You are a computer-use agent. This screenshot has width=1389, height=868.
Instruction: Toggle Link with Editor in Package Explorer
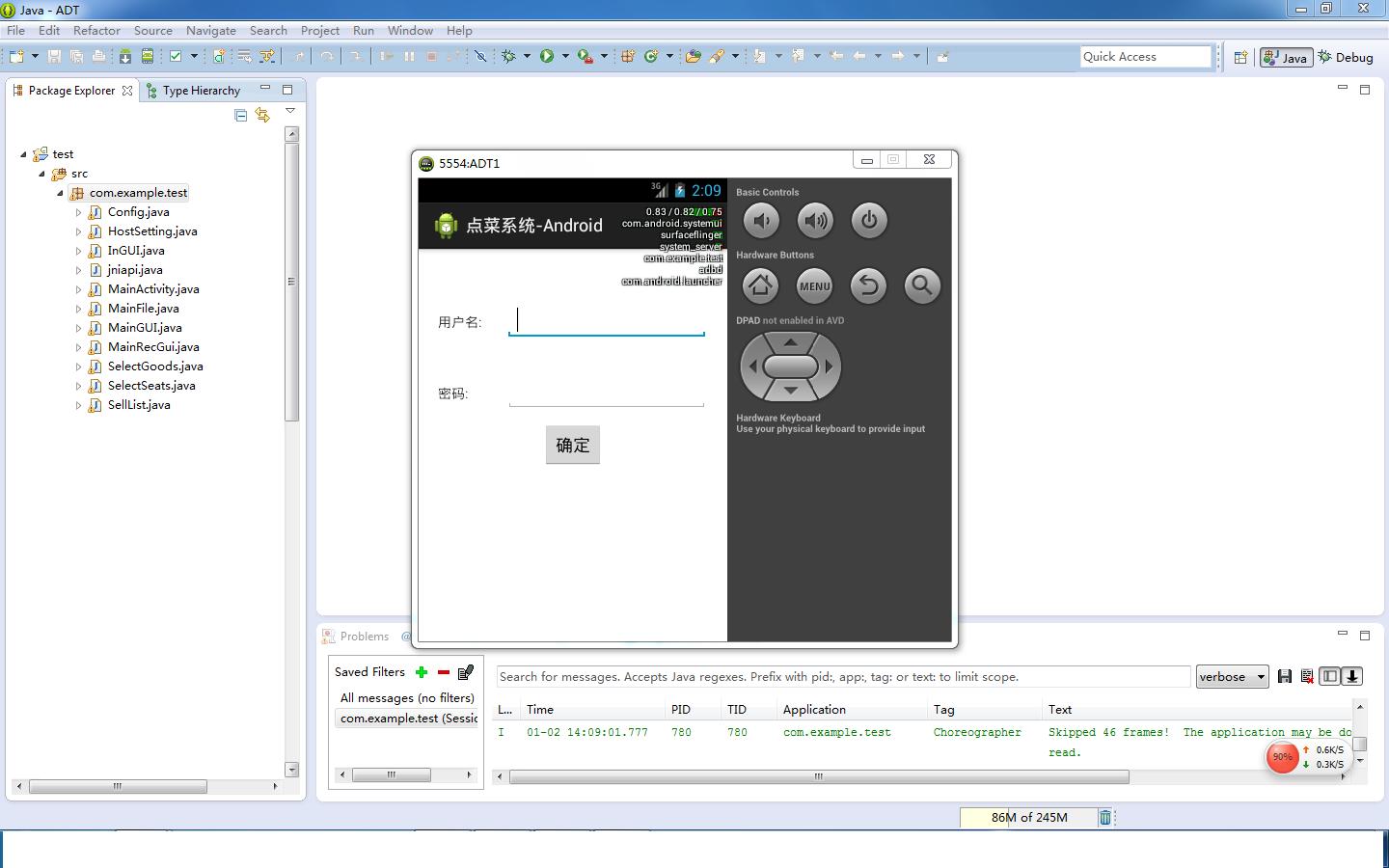point(262,116)
